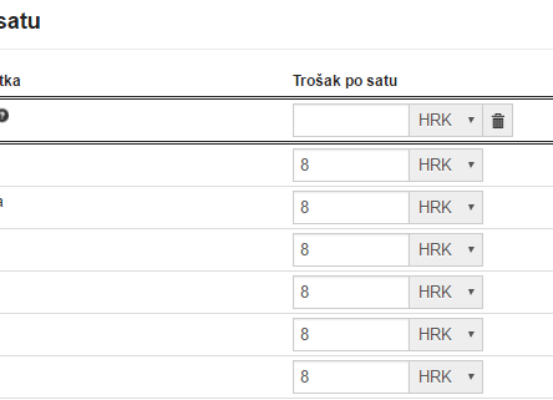Viewport: 553px width, 400px height.
Task: Click the fifth cost field with value 8
Action: coord(351,334)
